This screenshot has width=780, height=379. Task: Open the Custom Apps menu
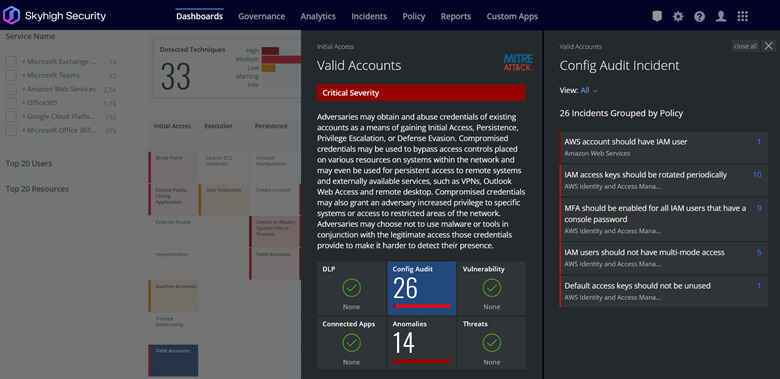click(x=512, y=16)
